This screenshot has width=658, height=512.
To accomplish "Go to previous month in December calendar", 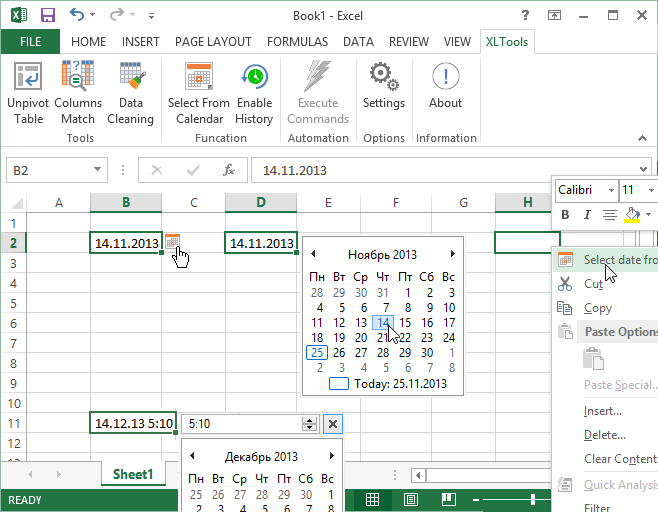I will tap(192, 456).
